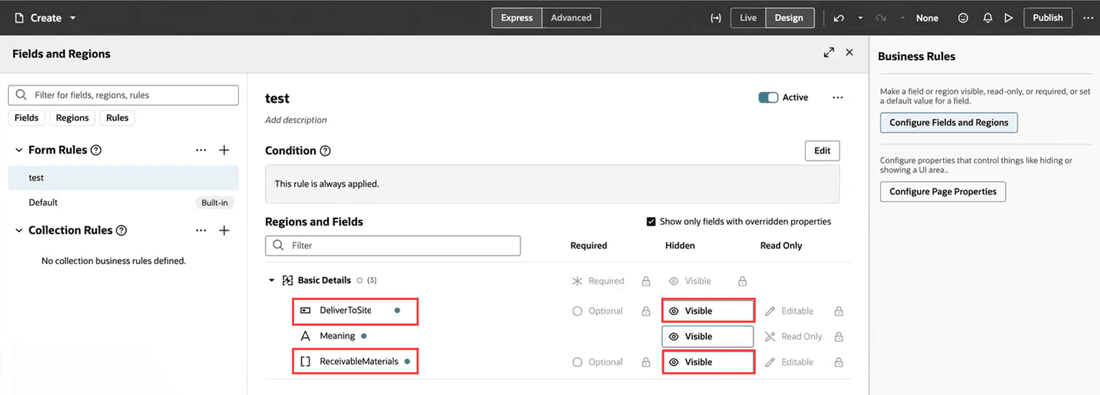Click lock beside DeliverToSite Editable
The image size is (1100, 395).
(x=838, y=311)
